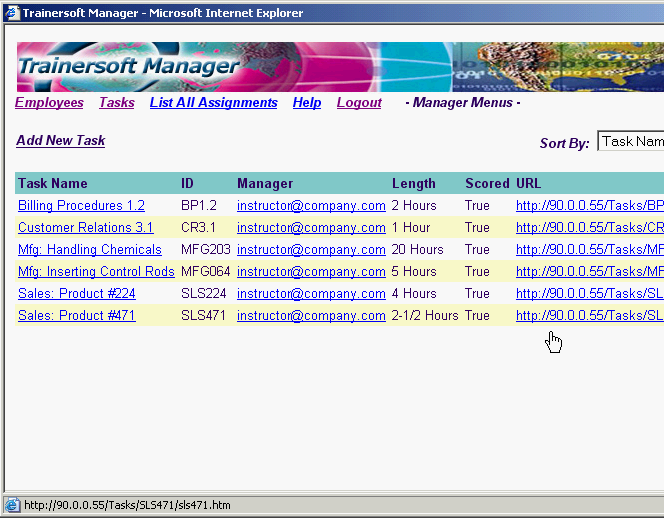Open the Tasks menu link
This screenshot has height=518, width=664.
[117, 102]
